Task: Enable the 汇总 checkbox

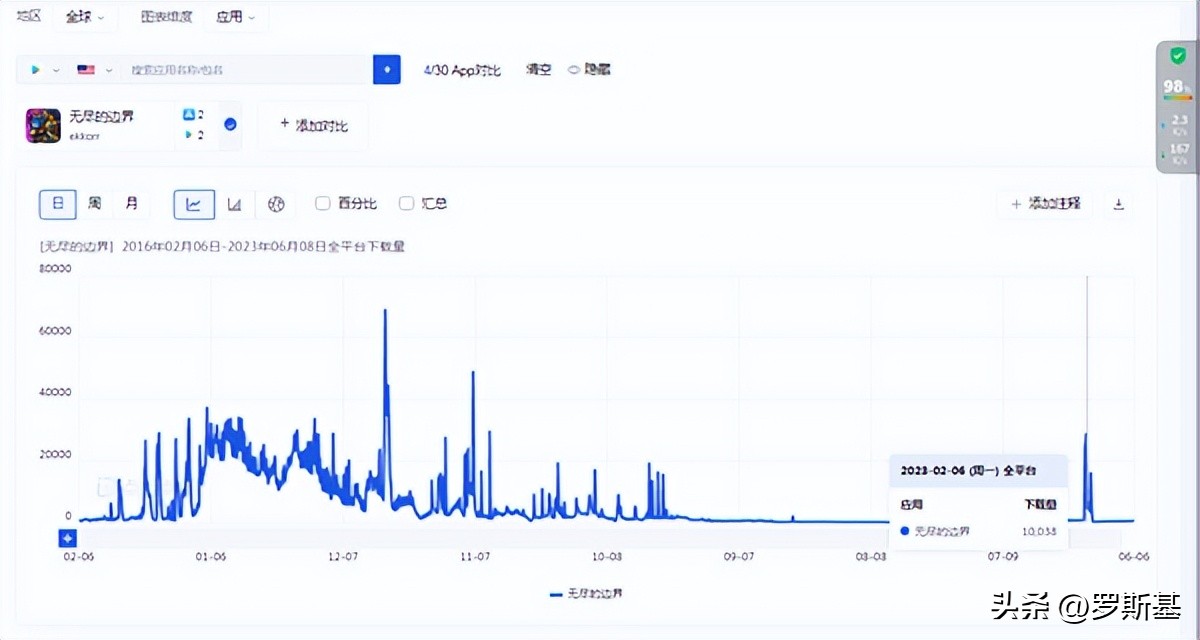Action: click(x=406, y=203)
